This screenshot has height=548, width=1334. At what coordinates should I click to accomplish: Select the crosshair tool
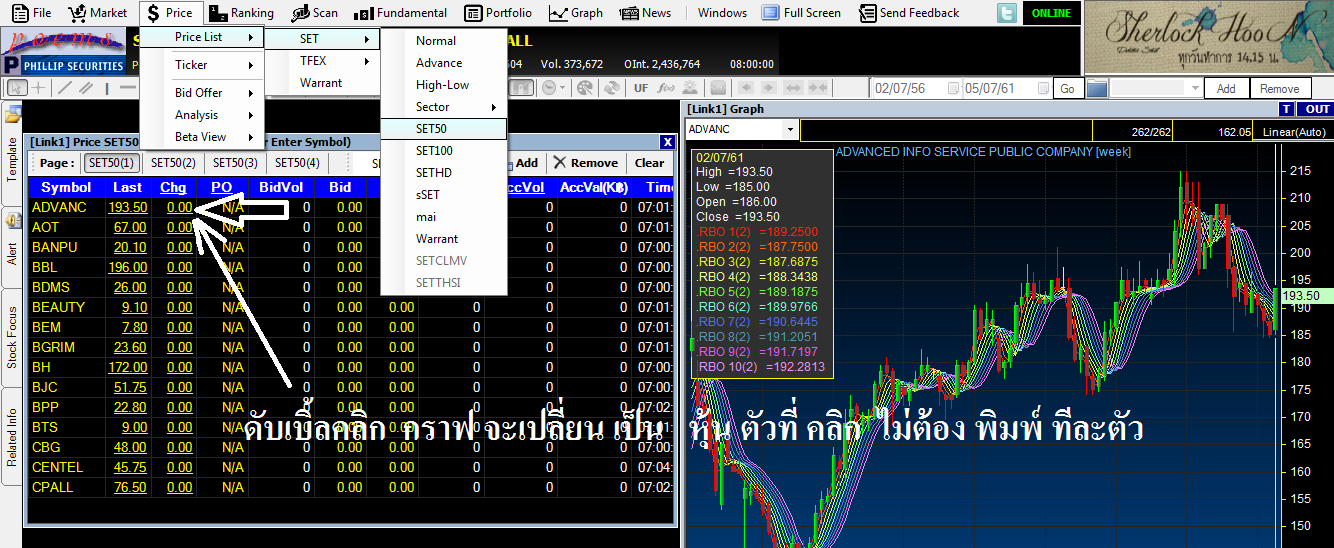[x=38, y=88]
